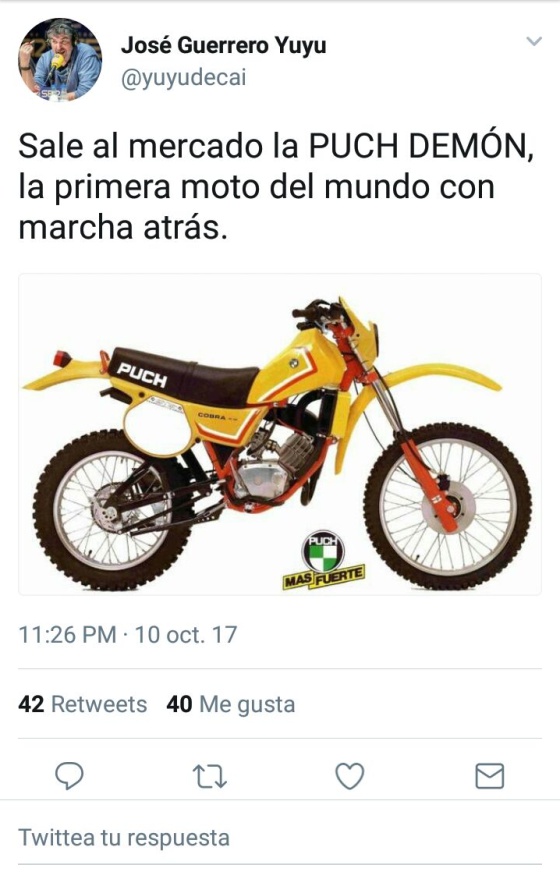This screenshot has height=872, width=560.
Task: Focus the Twittea tu respuesta field
Action: [280, 837]
